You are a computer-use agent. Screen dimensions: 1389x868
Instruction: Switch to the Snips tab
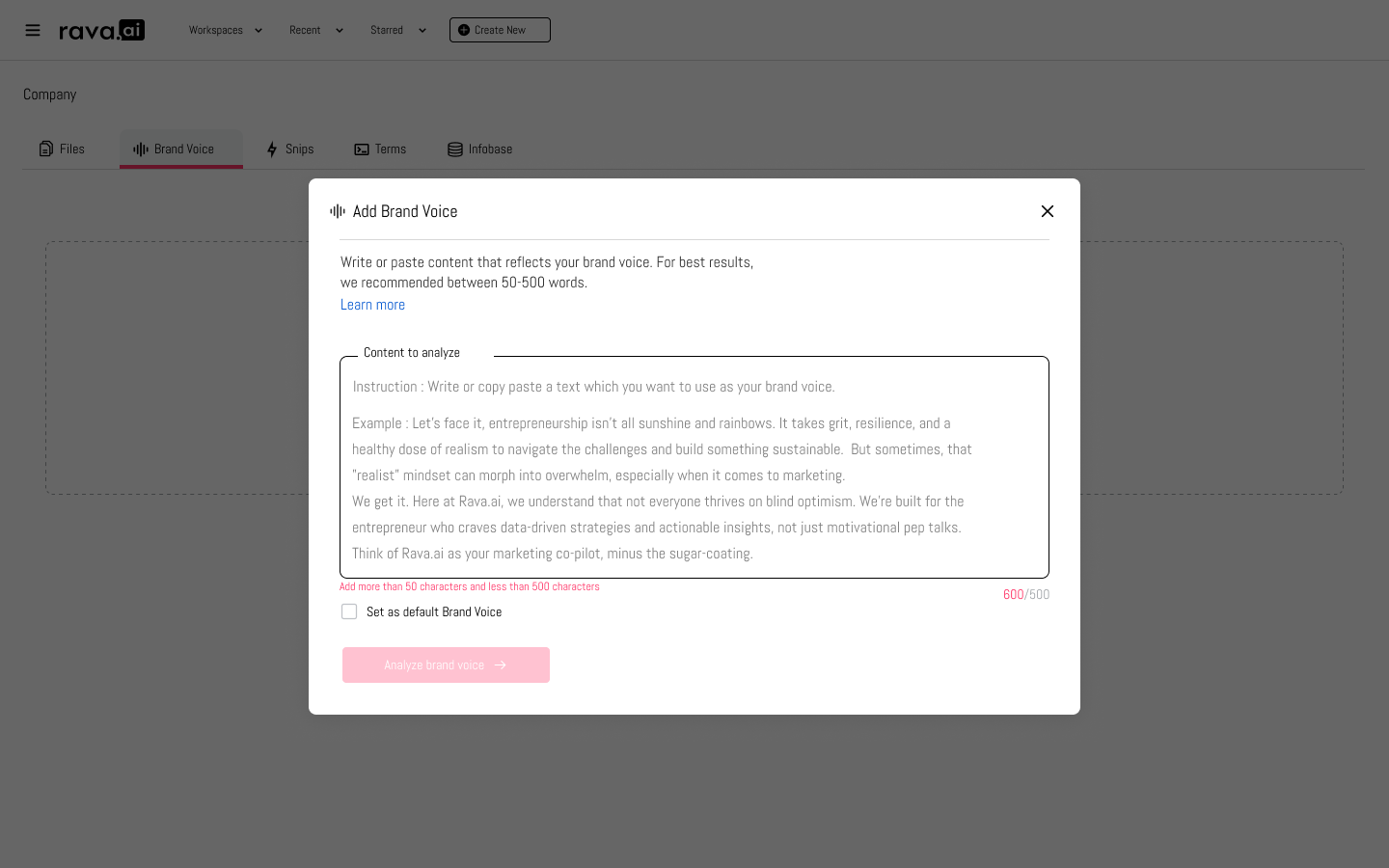(299, 149)
